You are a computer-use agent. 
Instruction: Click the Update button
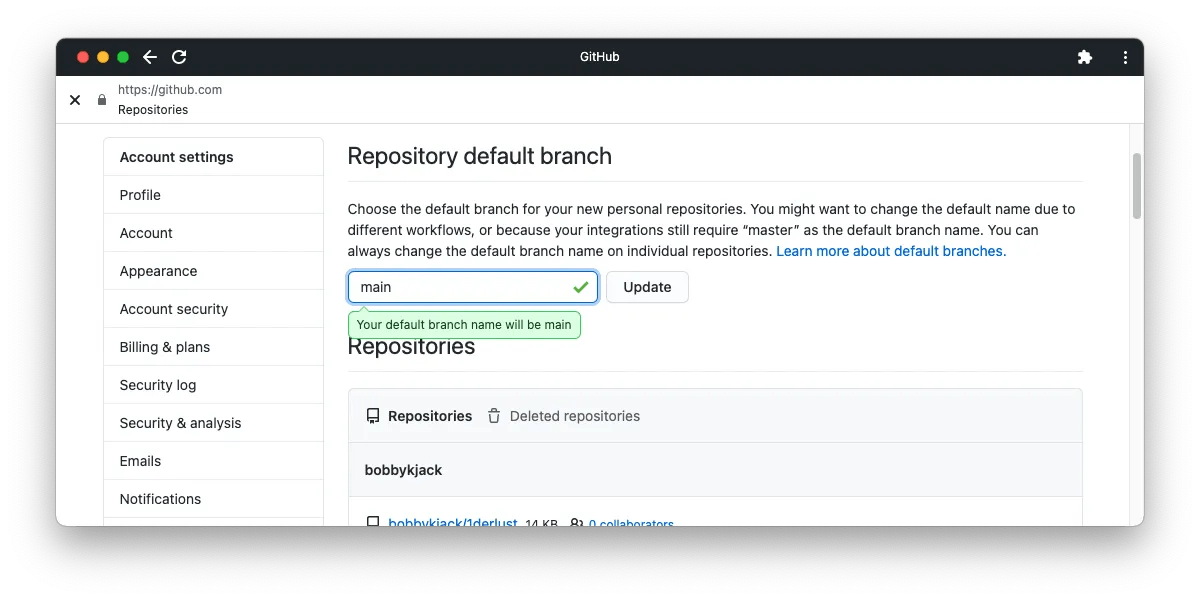point(647,287)
